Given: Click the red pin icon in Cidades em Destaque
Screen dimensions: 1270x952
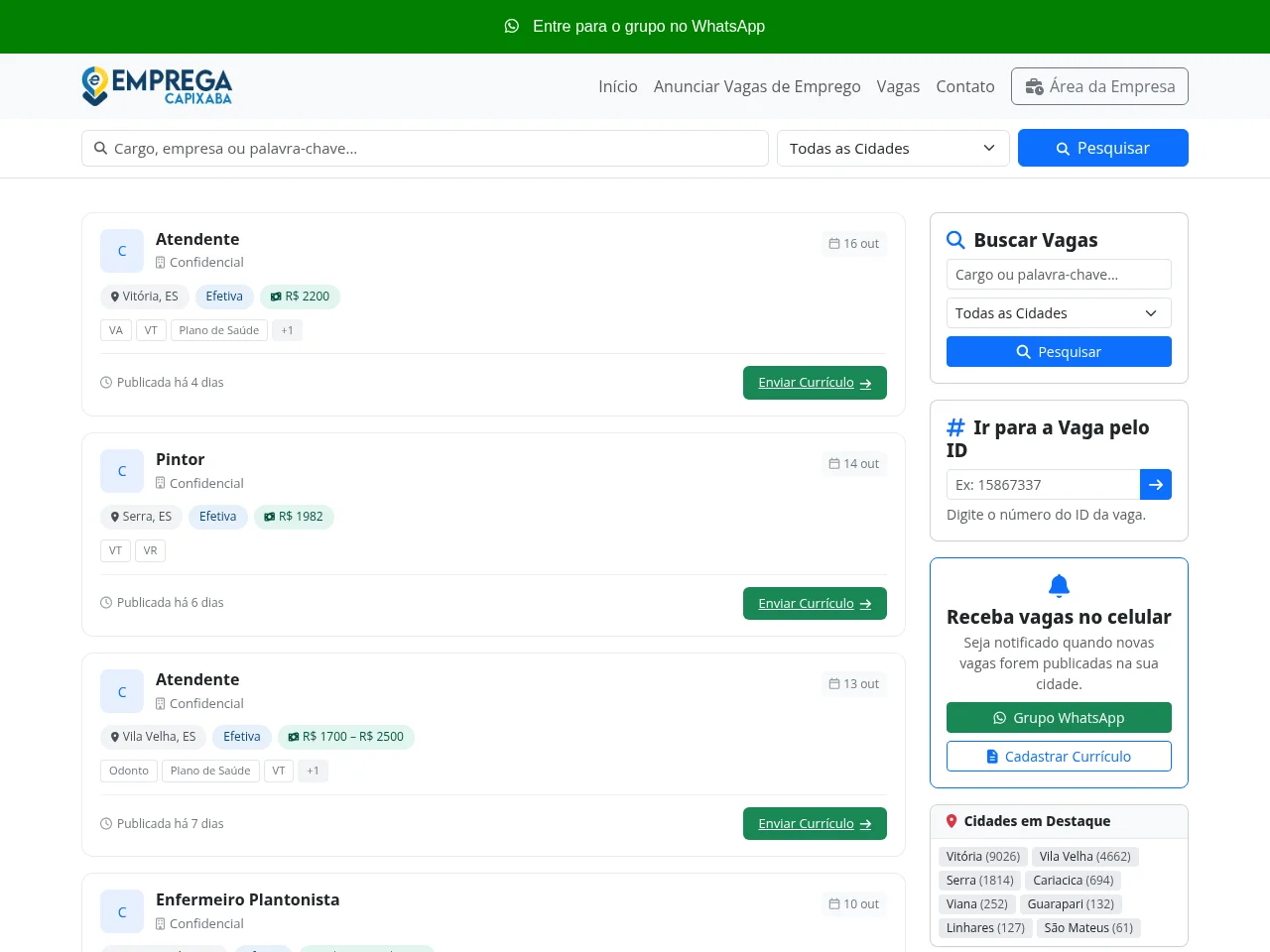Looking at the screenshot, I should coord(952,821).
